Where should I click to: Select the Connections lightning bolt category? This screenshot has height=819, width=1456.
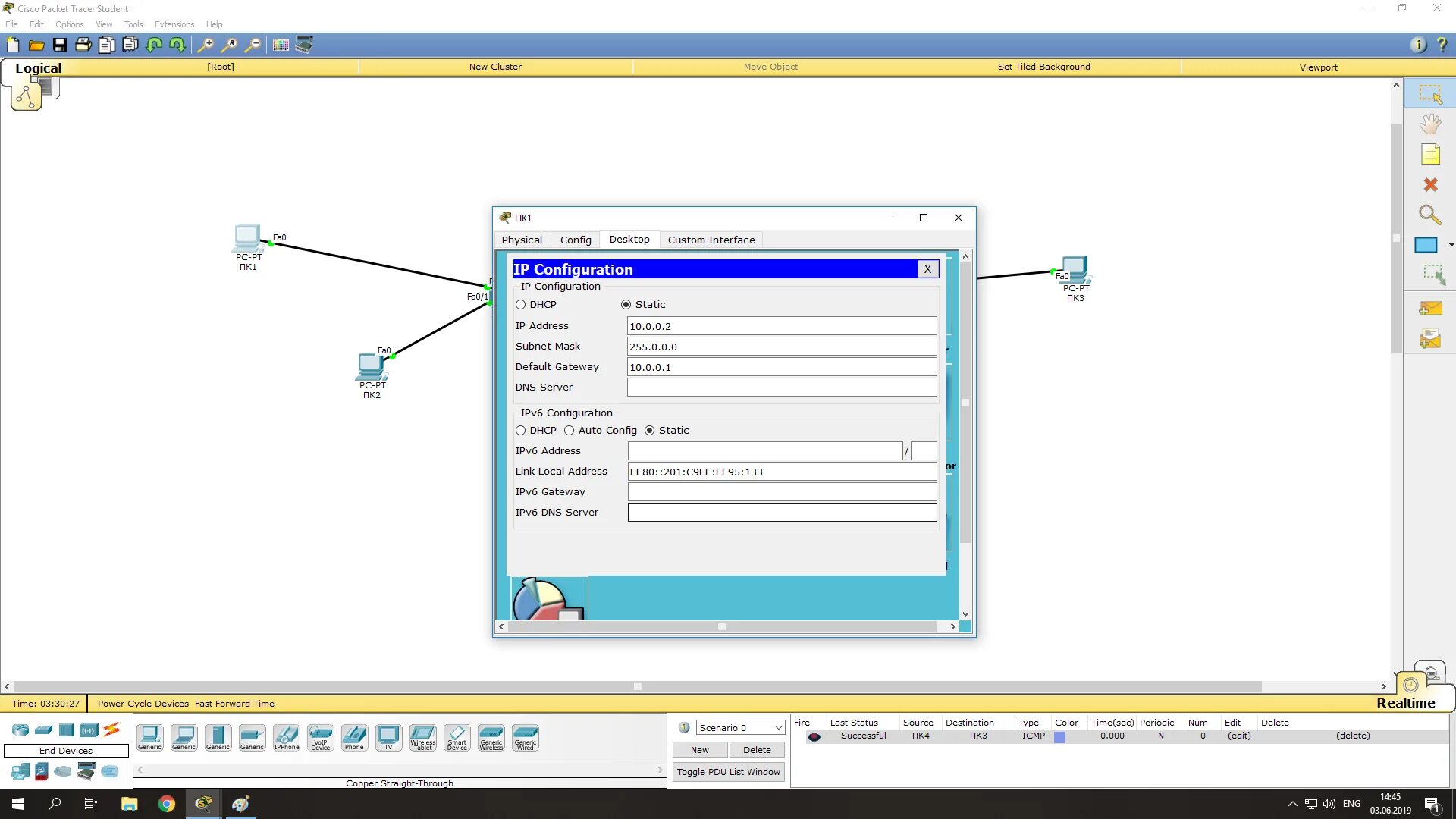pyautogui.click(x=112, y=730)
